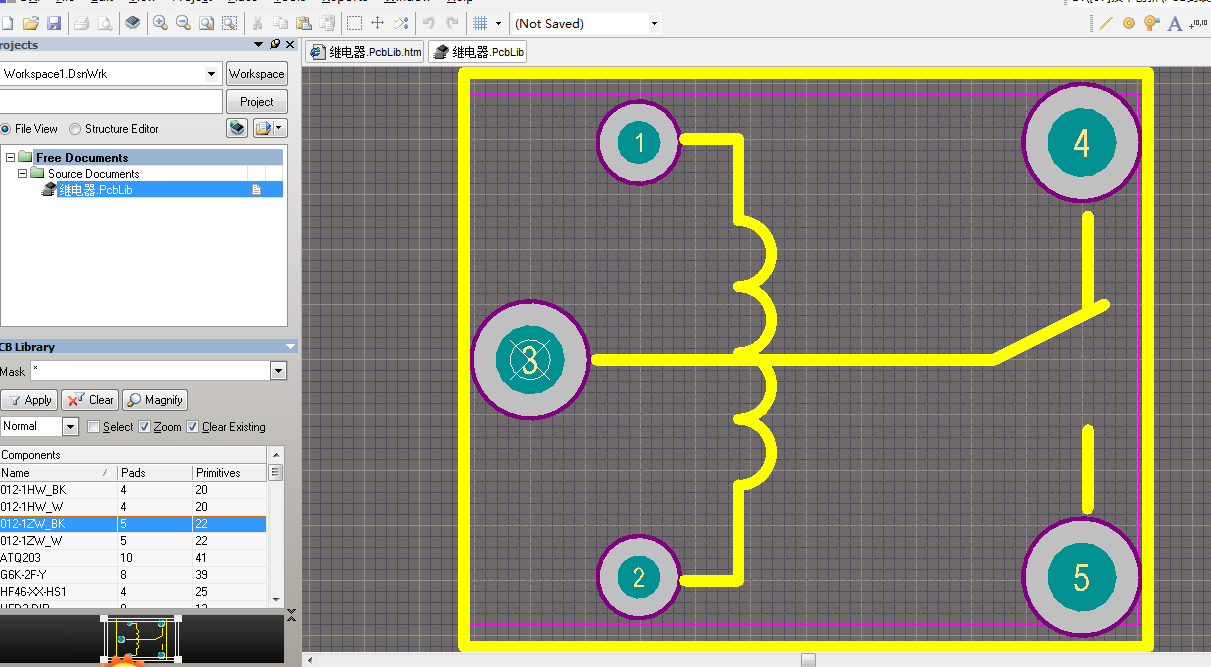
Task: Select component G6K-2F-Y in list
Action: click(133, 575)
